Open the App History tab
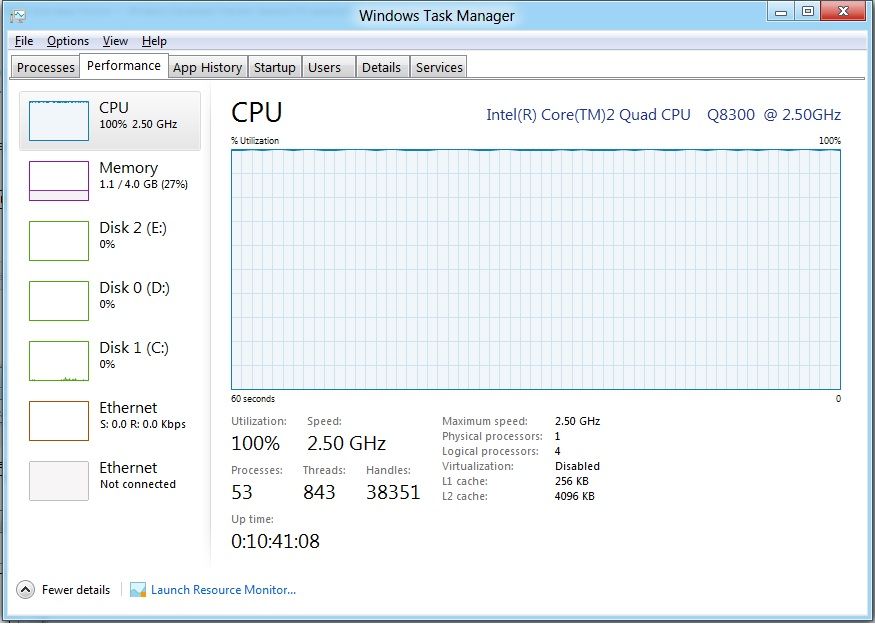 pyautogui.click(x=207, y=66)
